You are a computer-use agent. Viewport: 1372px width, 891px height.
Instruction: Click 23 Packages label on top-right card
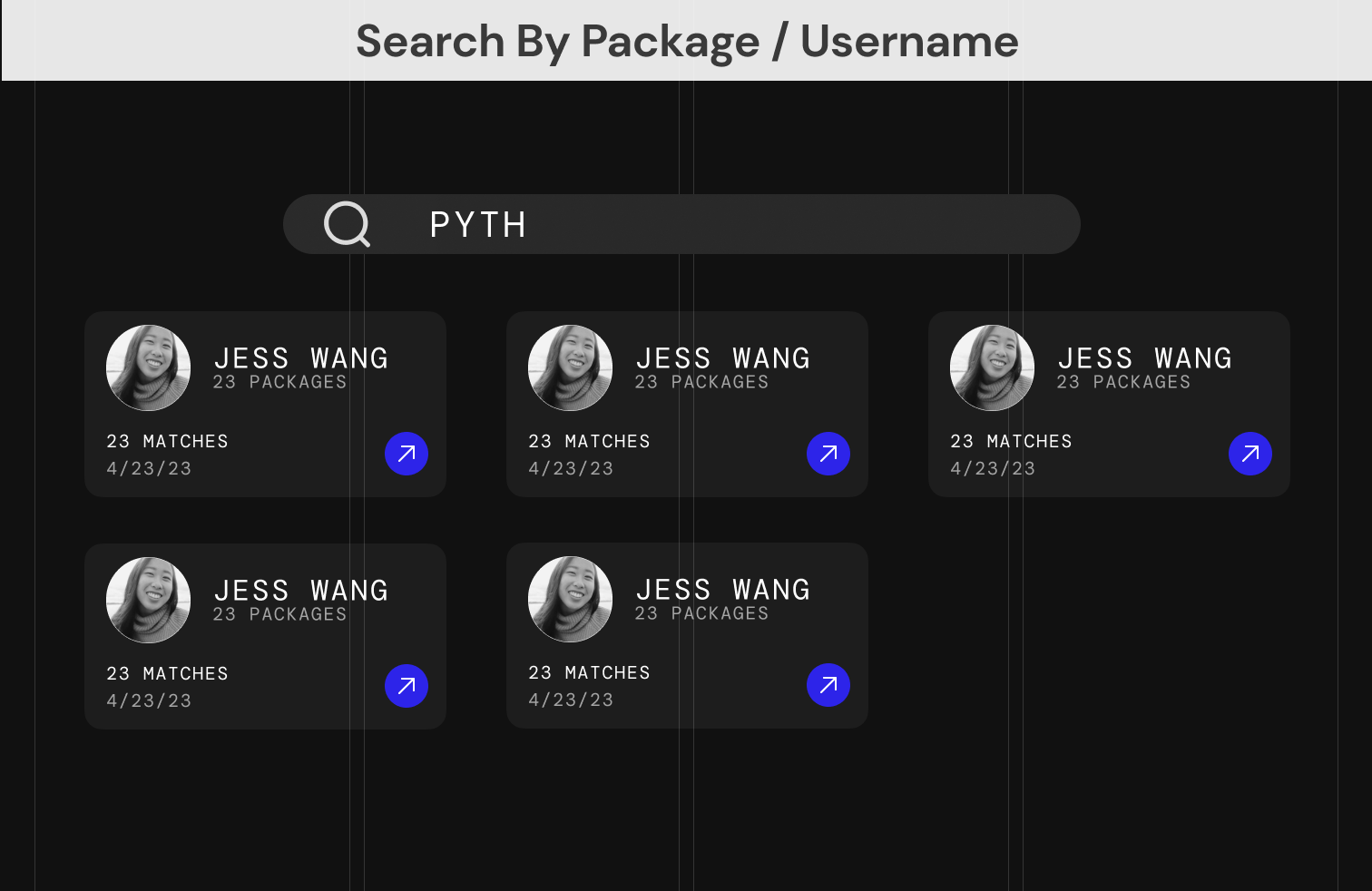coord(1123,383)
